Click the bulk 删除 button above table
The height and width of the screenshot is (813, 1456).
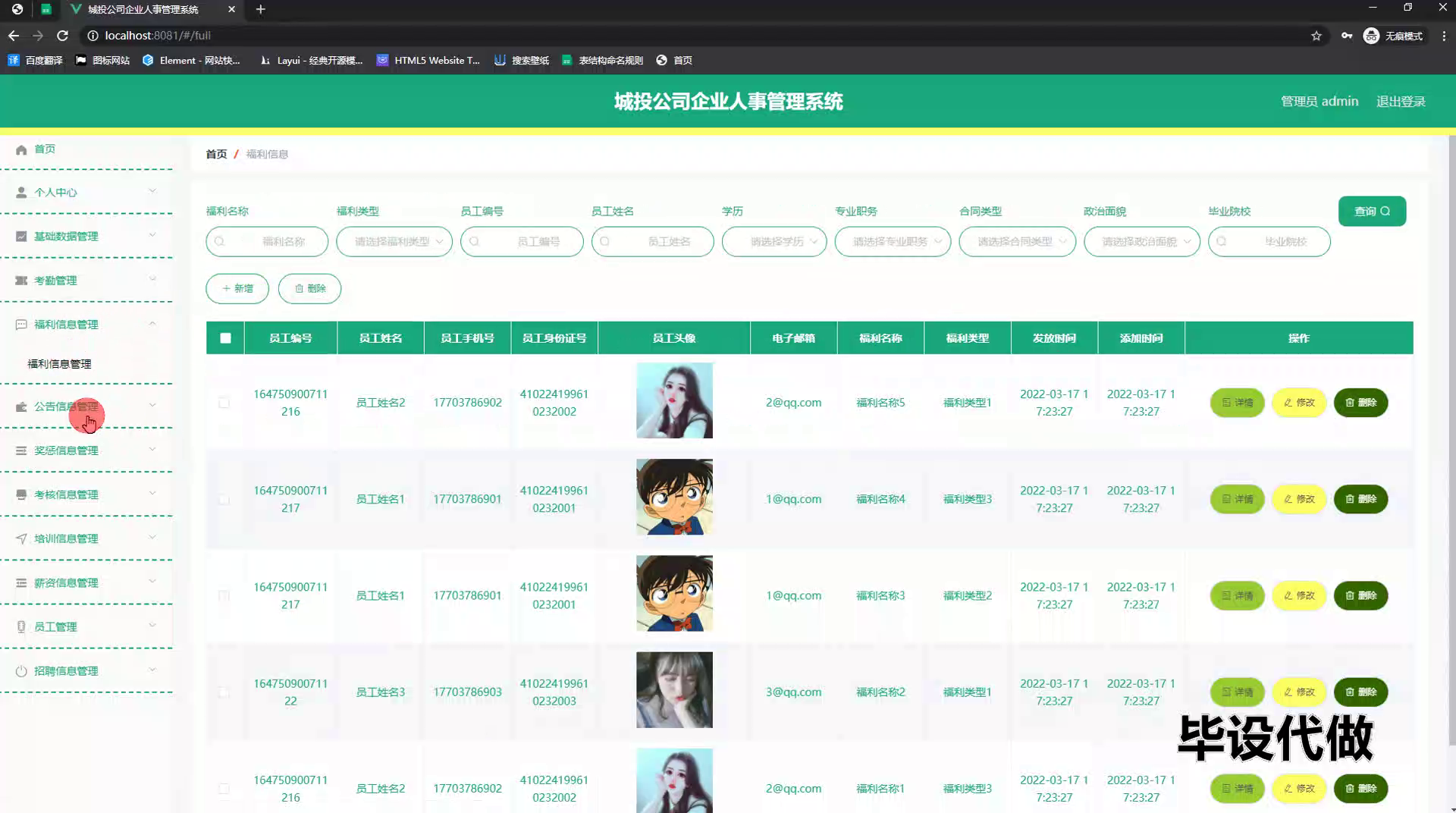309,289
